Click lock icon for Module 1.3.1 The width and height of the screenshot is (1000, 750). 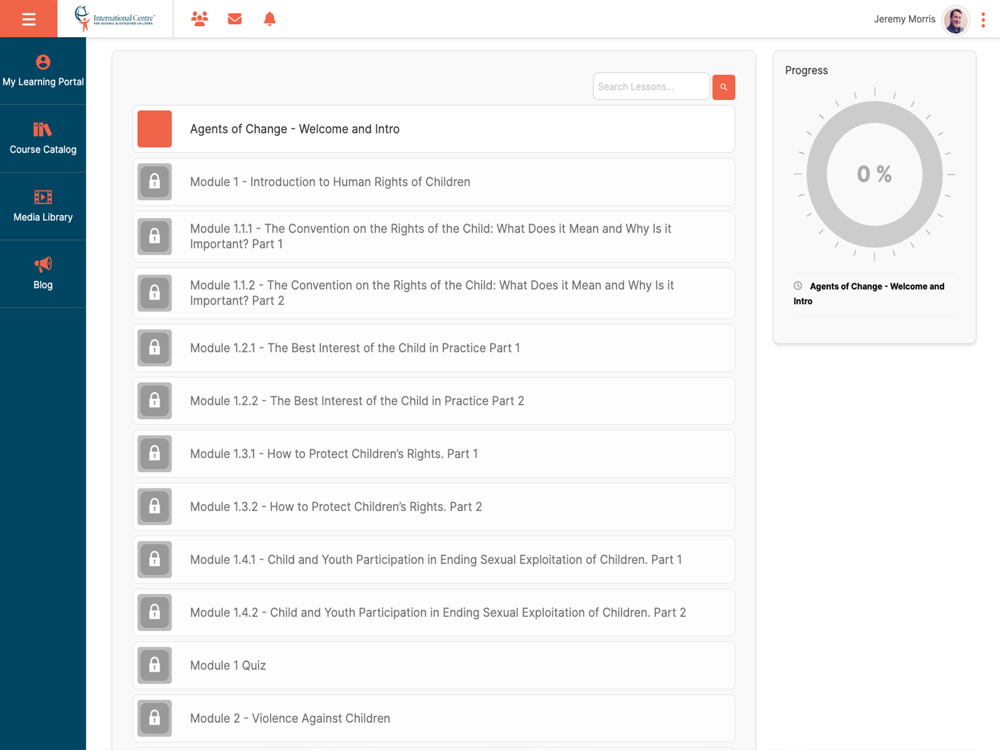click(x=154, y=454)
